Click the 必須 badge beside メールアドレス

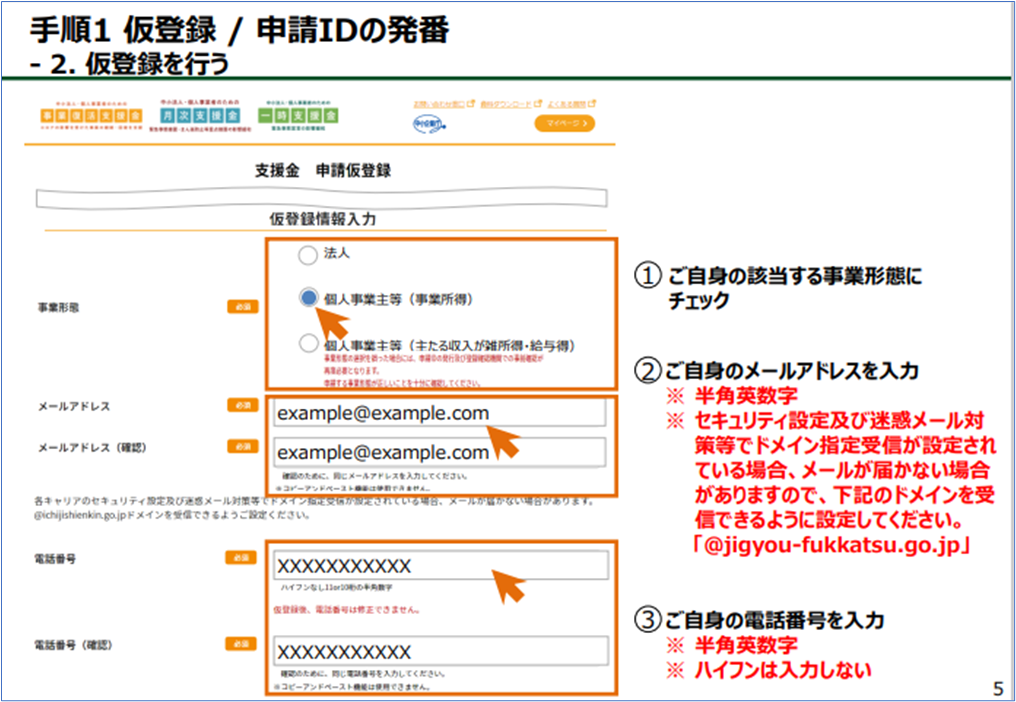point(241,406)
